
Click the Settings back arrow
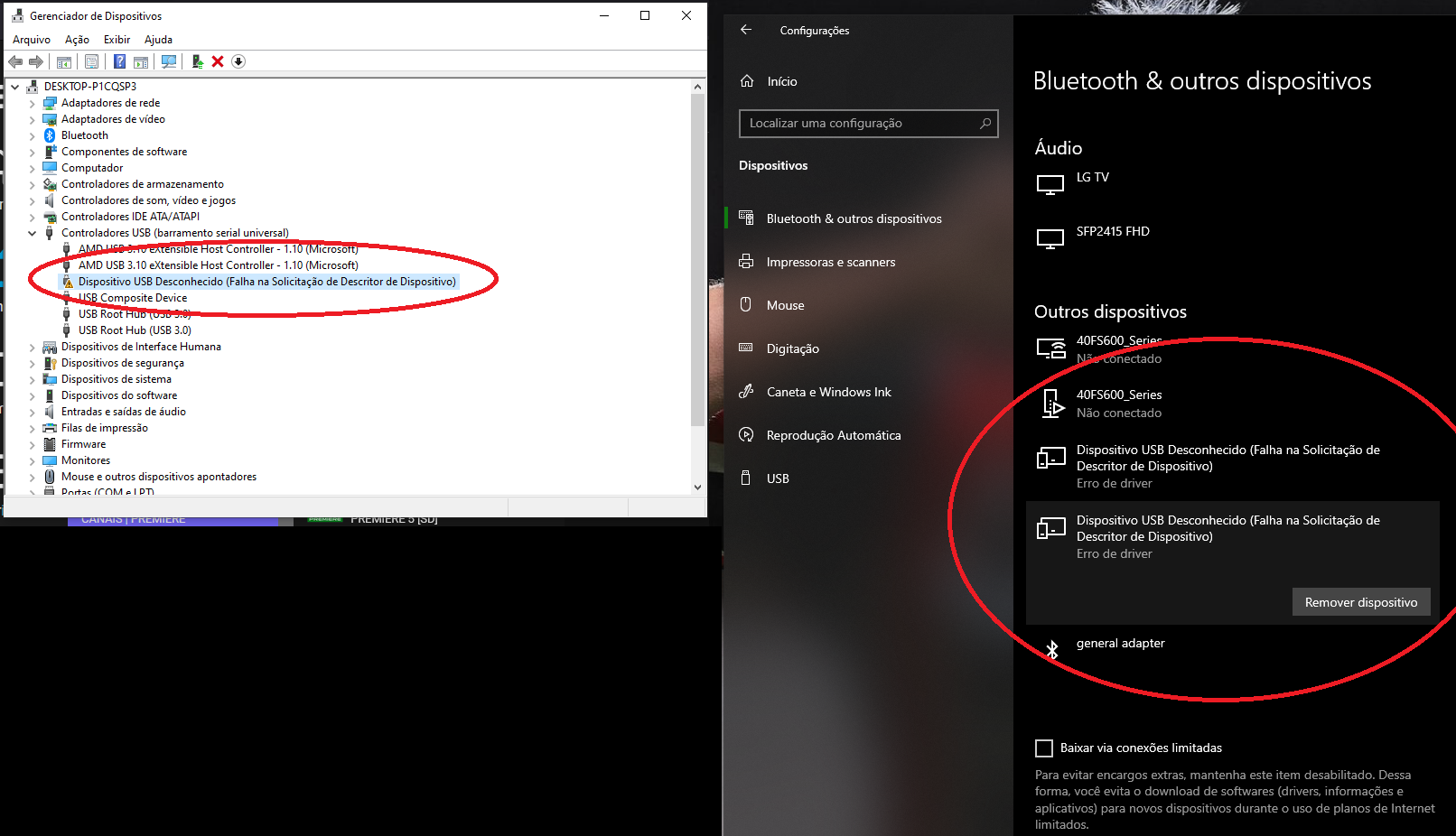point(746,30)
